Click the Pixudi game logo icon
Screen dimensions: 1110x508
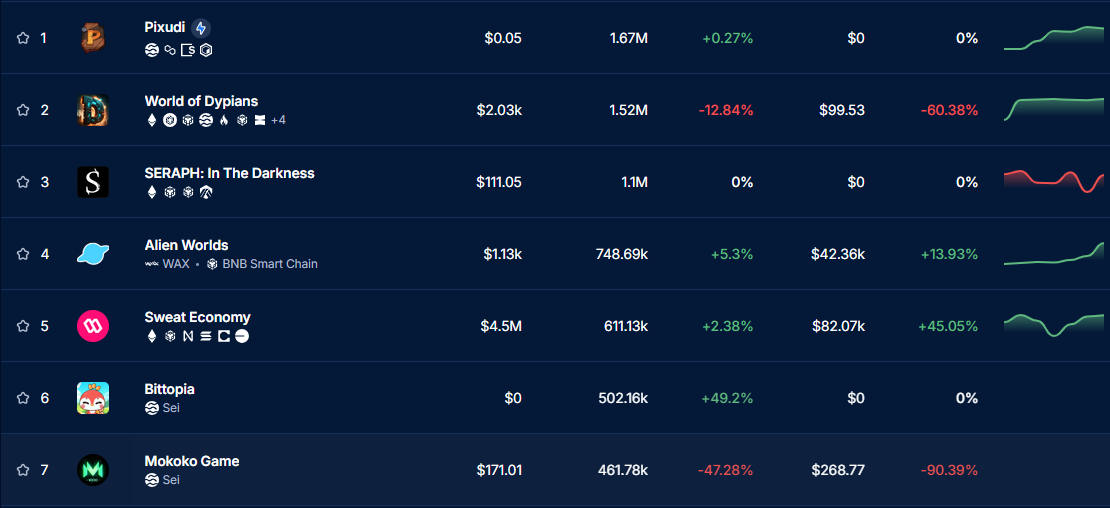click(x=93, y=38)
